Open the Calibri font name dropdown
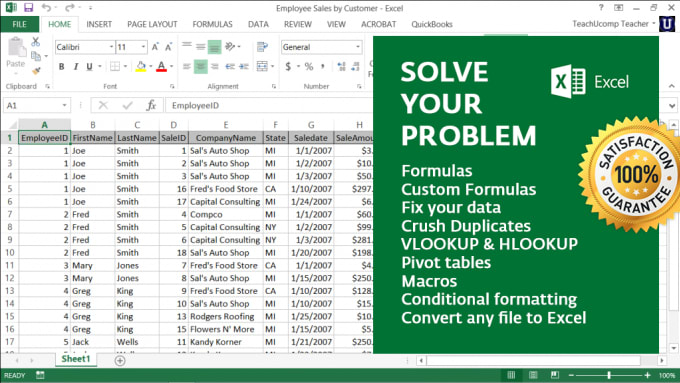 click(x=111, y=46)
